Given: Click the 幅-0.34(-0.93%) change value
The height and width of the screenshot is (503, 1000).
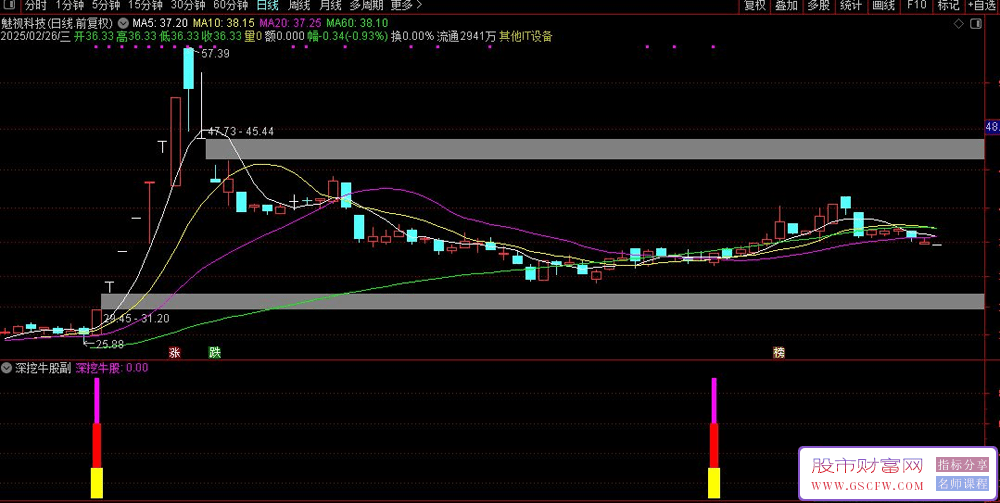Looking at the screenshot, I should tap(348, 36).
